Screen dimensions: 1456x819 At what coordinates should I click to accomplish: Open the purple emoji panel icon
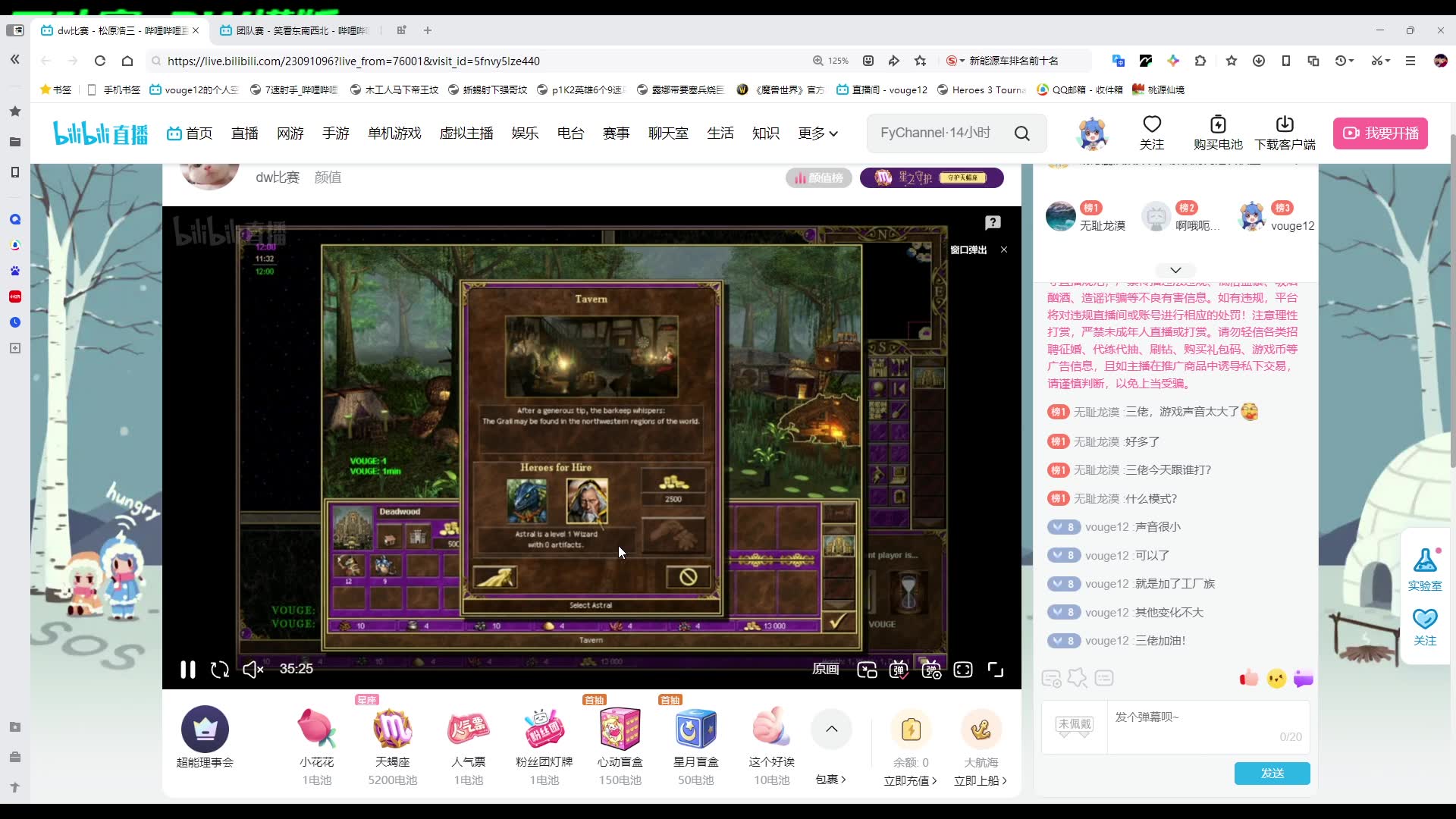click(x=1304, y=679)
